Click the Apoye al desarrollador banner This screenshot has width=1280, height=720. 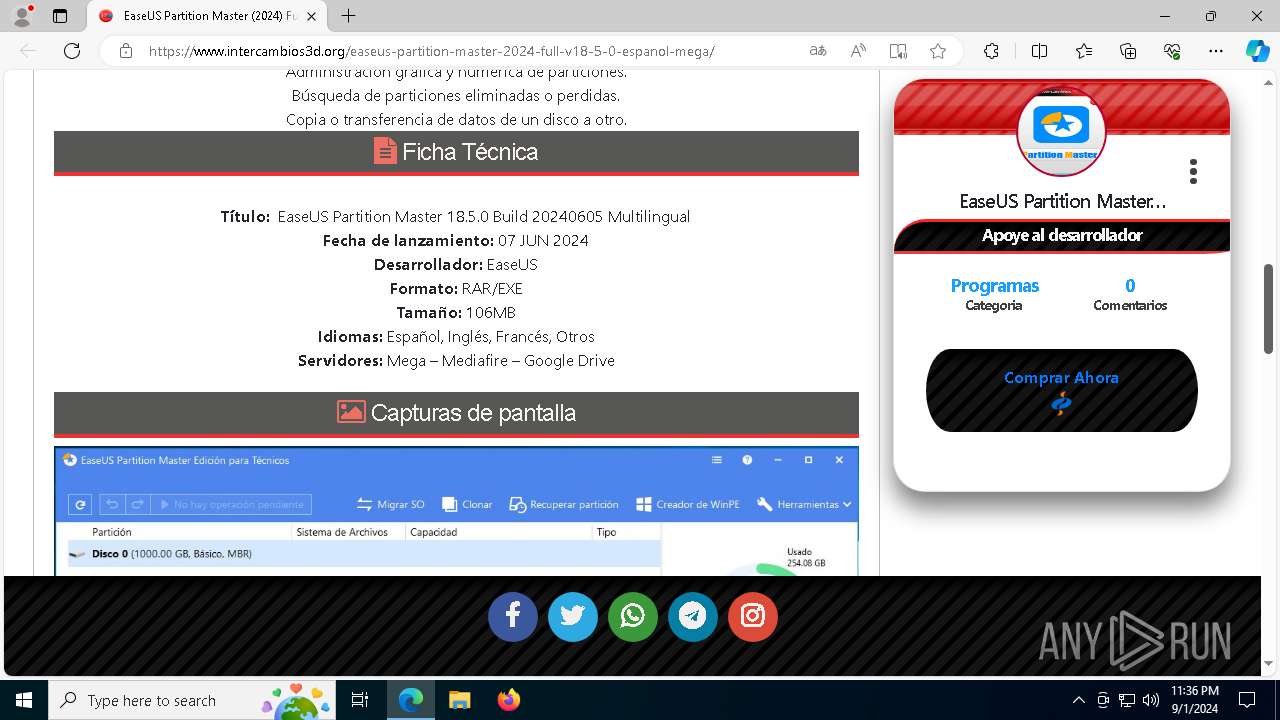1061,236
